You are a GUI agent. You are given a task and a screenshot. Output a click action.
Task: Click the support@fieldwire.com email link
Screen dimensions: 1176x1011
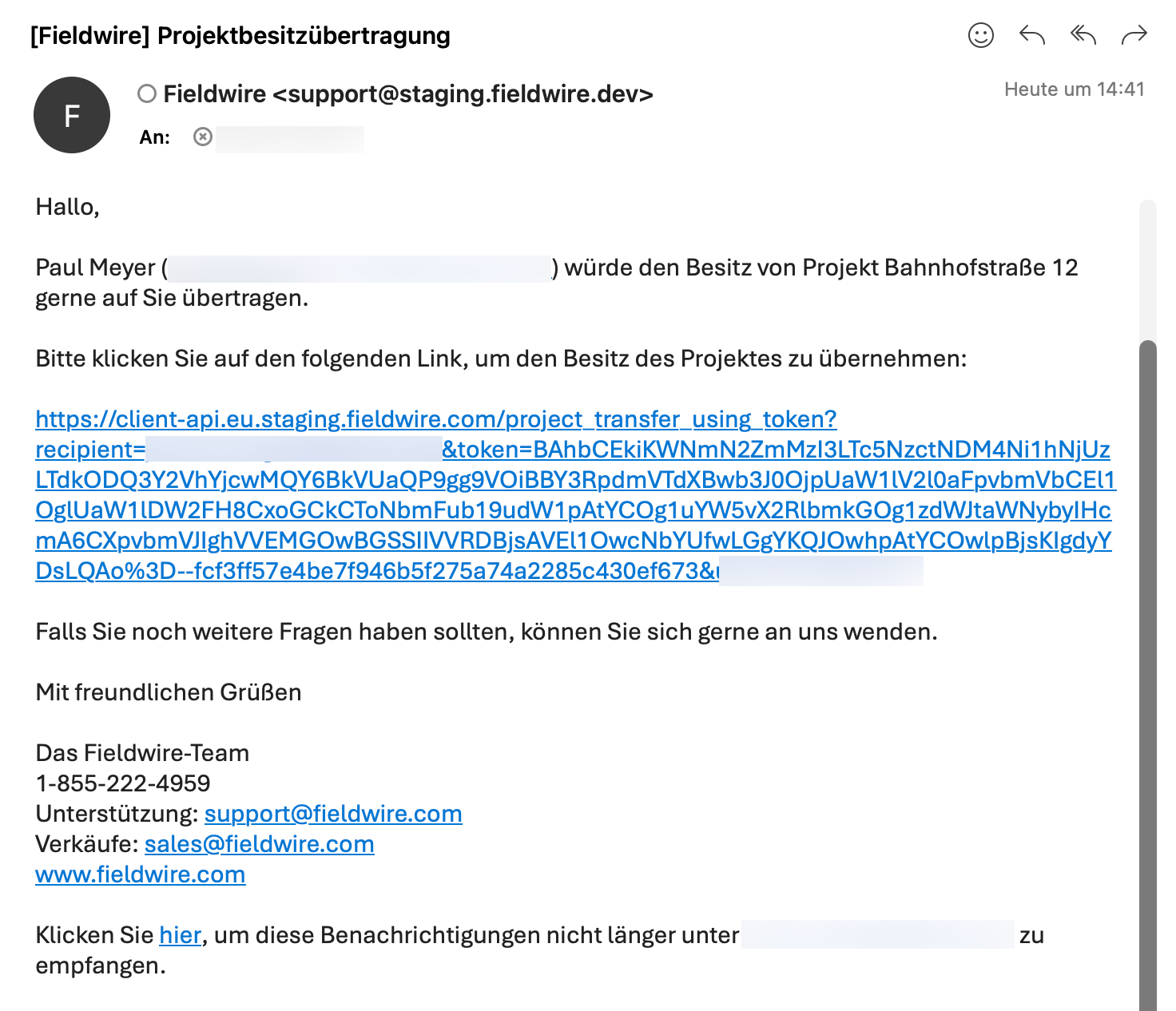point(333,814)
